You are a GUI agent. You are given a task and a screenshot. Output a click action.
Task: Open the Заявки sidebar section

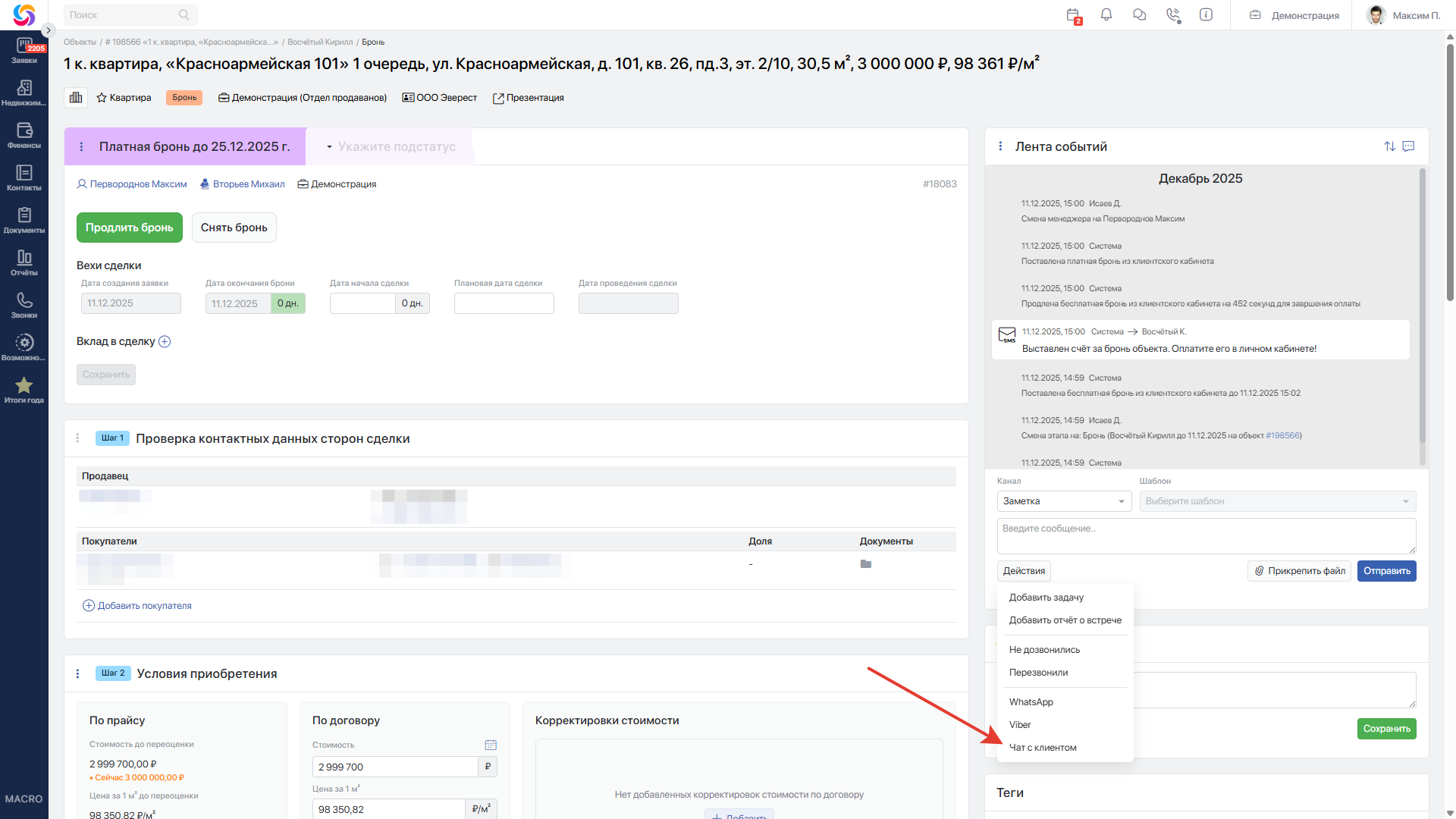tap(24, 50)
